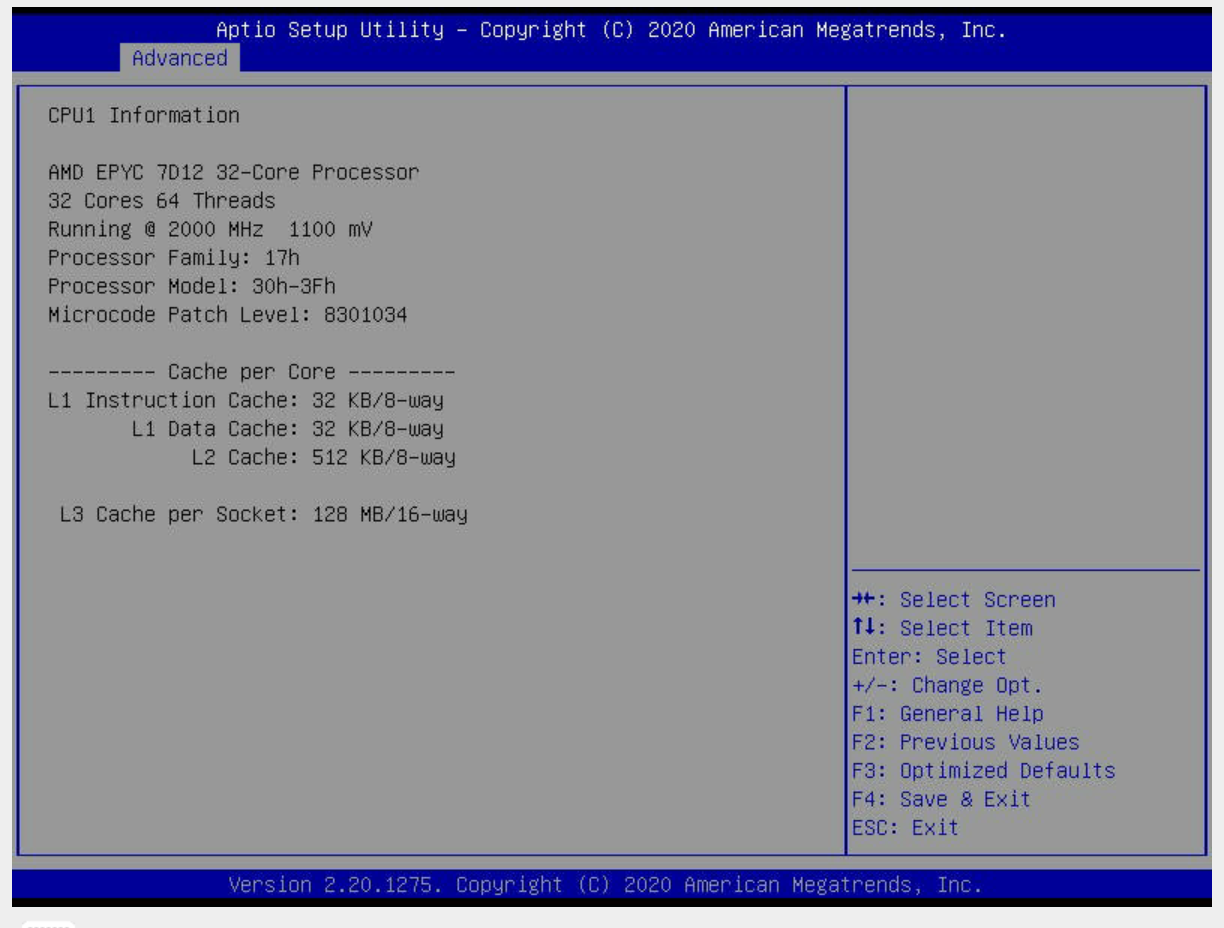Click the 'F3: Optimized Defaults' entry

984,771
